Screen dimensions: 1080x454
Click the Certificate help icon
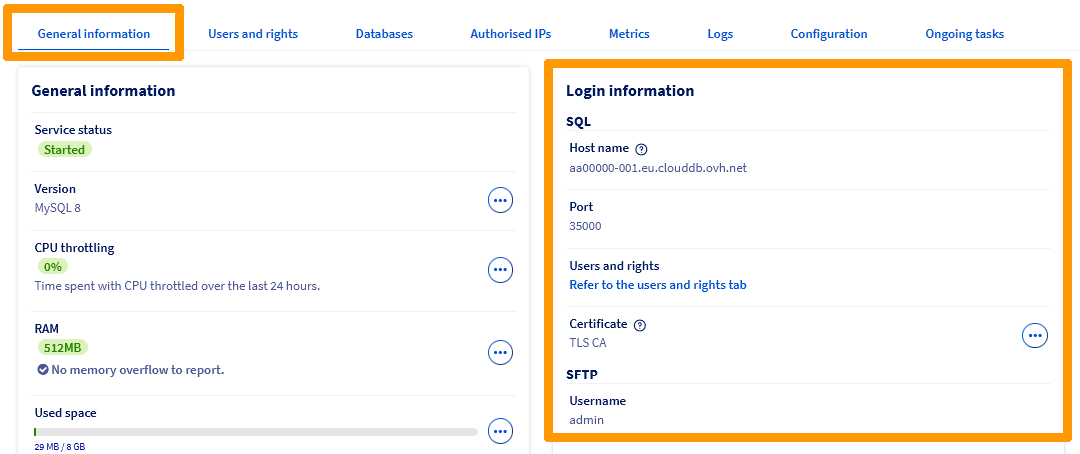[640, 325]
